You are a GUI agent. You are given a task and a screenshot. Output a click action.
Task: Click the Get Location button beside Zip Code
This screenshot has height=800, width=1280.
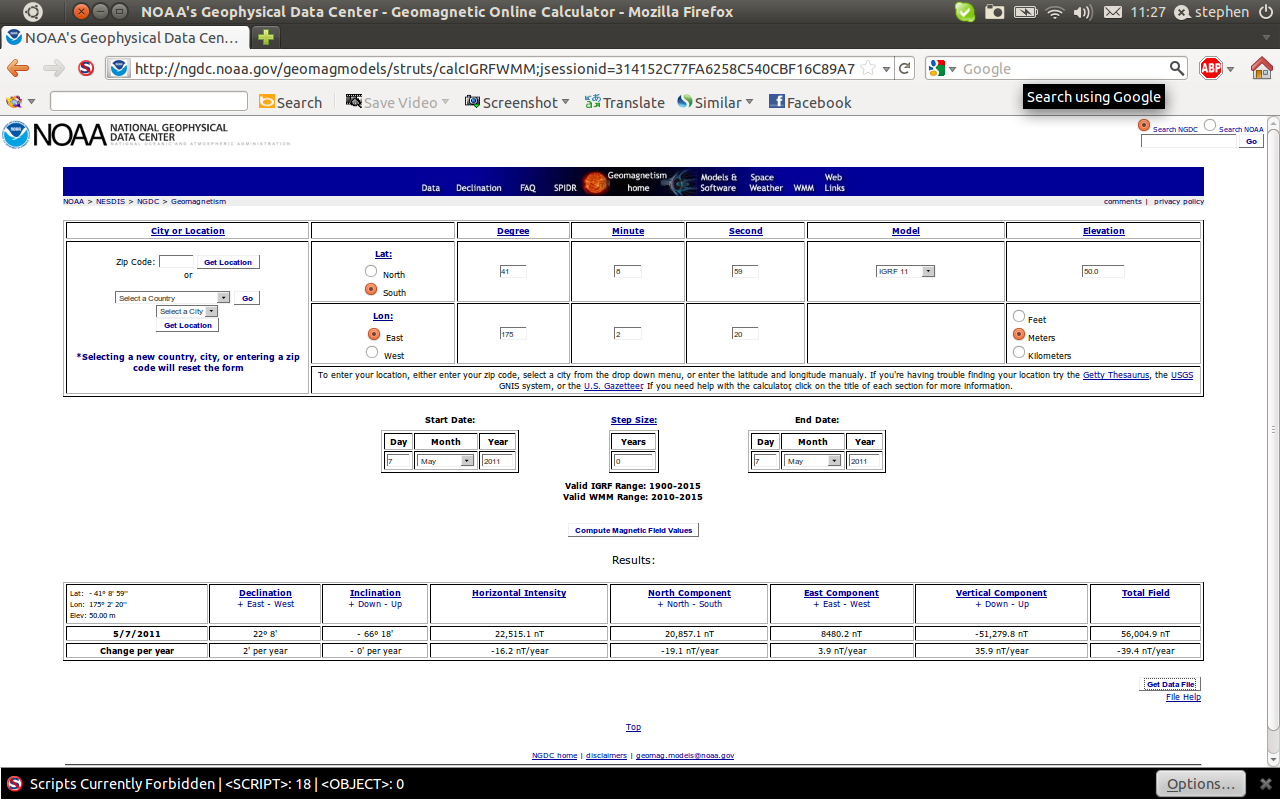pyautogui.click(x=228, y=262)
